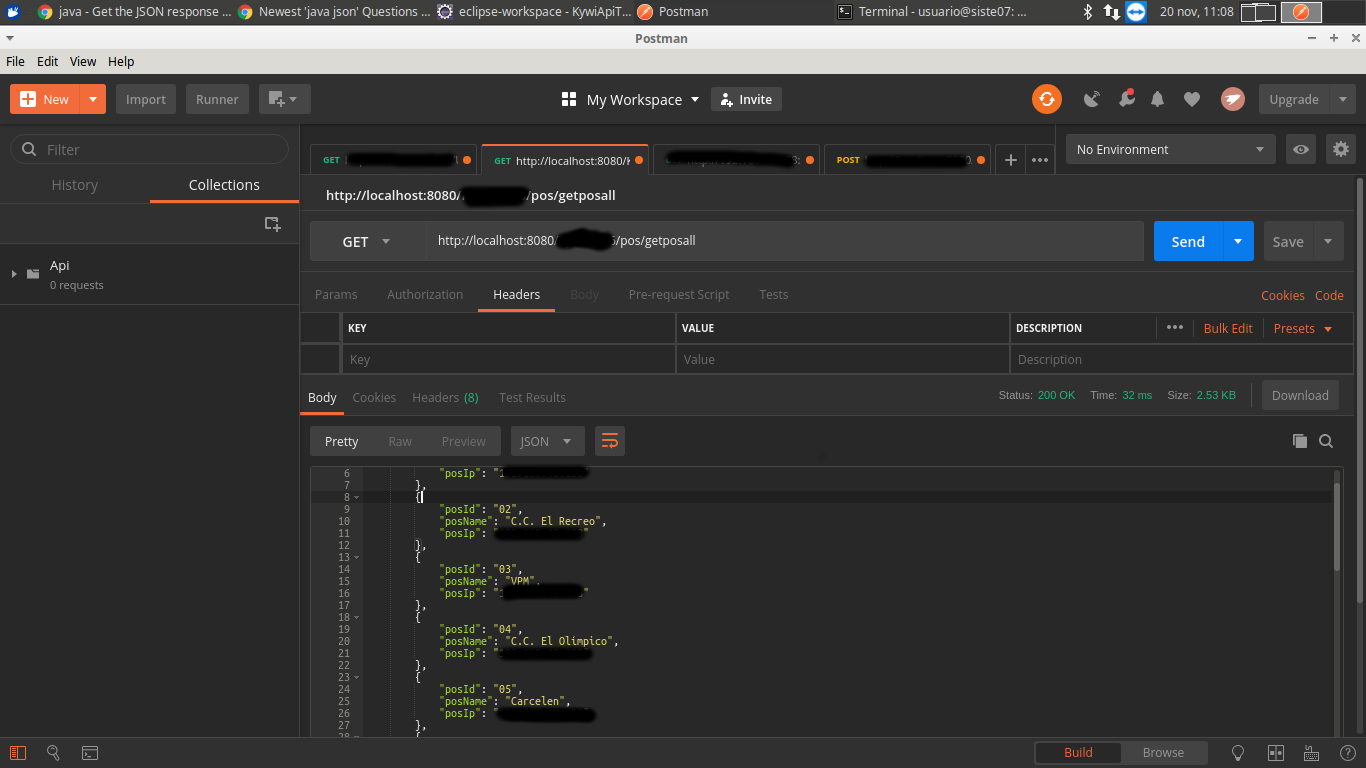Open the Test Results tab
This screenshot has height=768, width=1366.
coord(532,397)
